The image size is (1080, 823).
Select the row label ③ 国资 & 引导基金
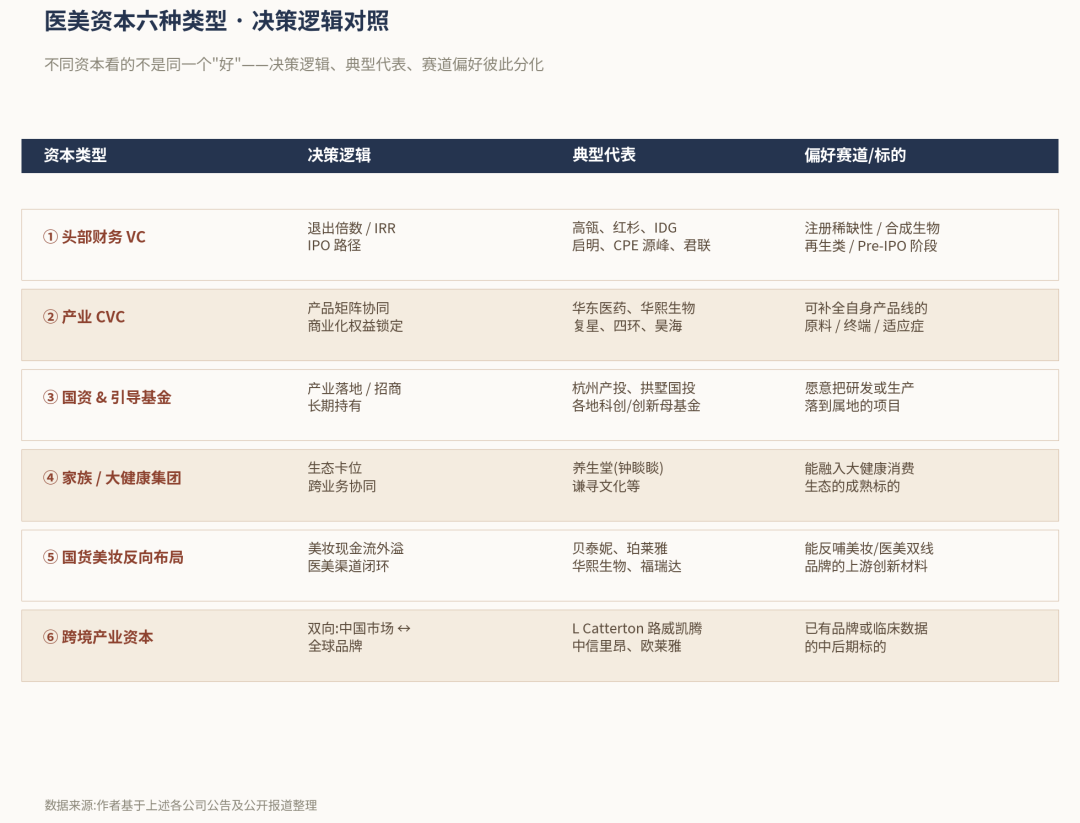(x=107, y=397)
